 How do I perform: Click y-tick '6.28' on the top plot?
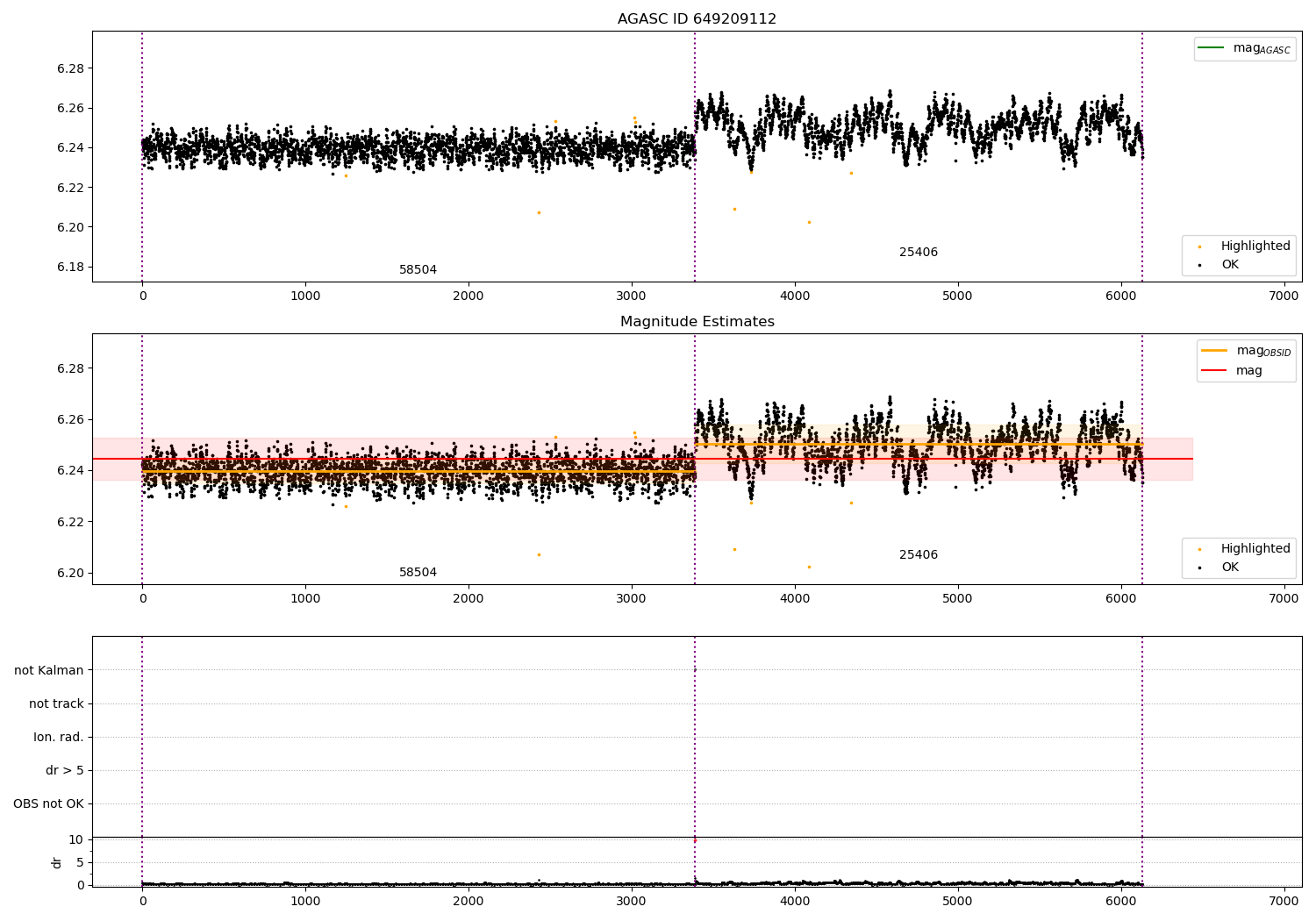click(70, 68)
